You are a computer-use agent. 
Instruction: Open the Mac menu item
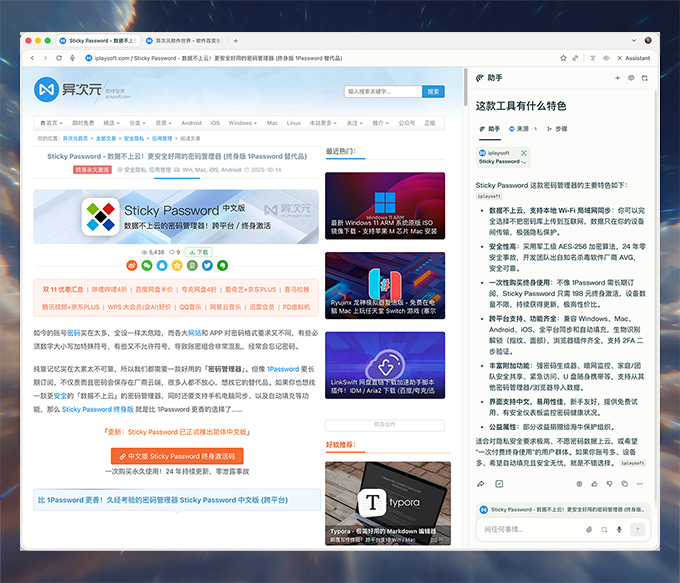point(272,123)
